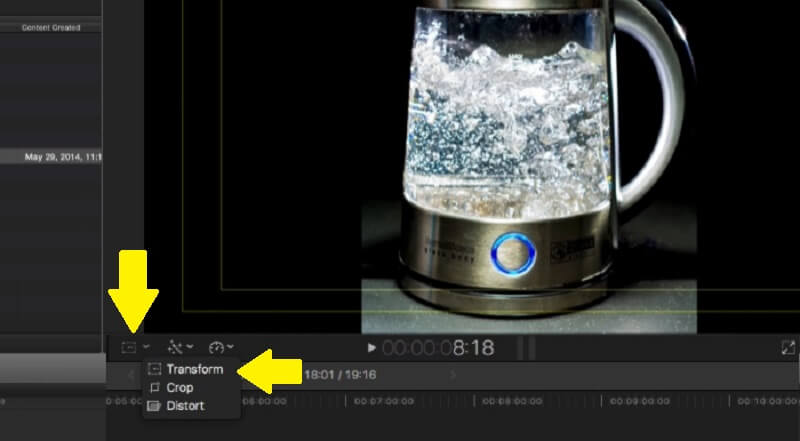Click the retime speedometer icon
The height and width of the screenshot is (441, 800).
tap(216, 348)
